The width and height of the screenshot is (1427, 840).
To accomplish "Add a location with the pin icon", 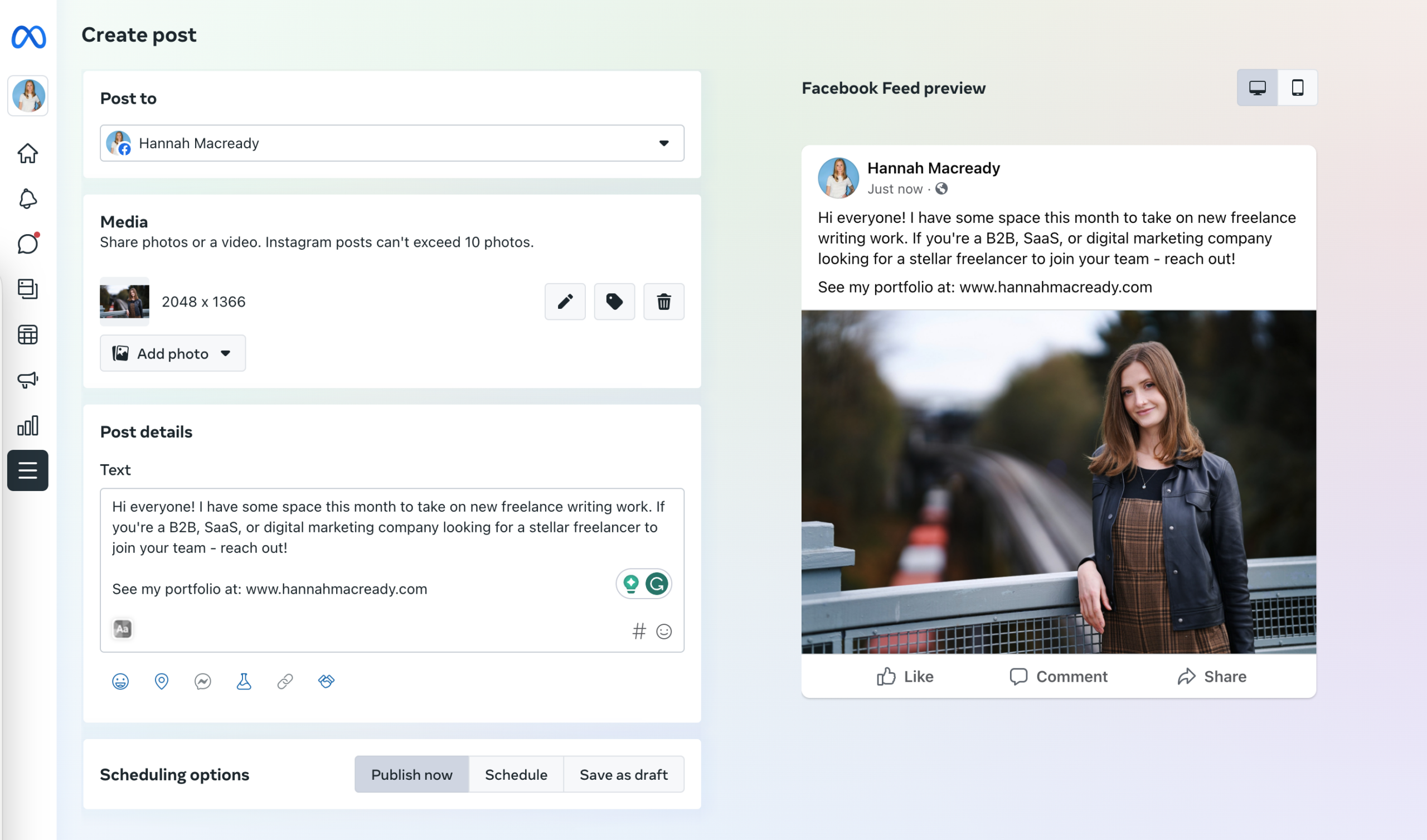I will pos(162,681).
